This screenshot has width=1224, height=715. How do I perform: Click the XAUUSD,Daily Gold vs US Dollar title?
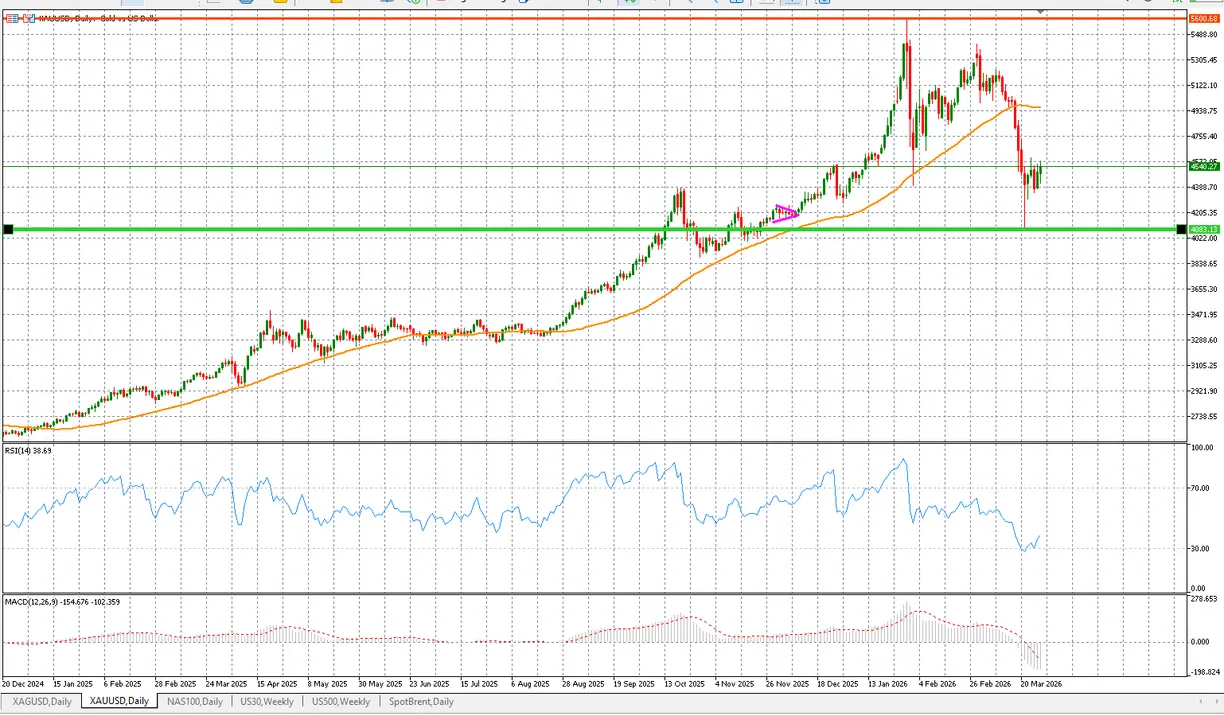point(98,18)
